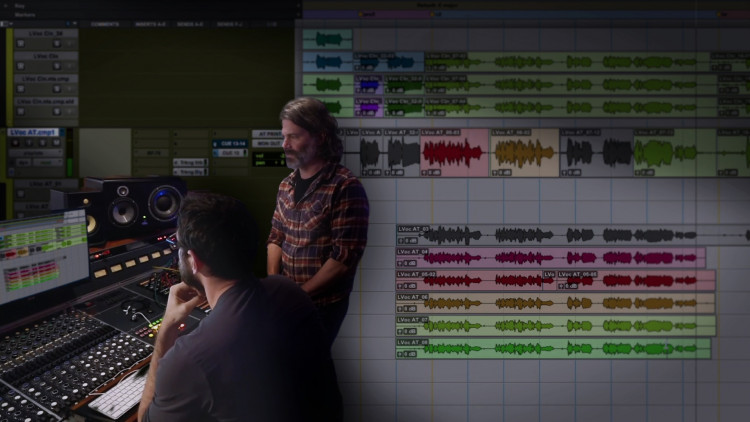
Task: Click the level meter on LVoc AT.cmp1
Action: tap(70, 153)
